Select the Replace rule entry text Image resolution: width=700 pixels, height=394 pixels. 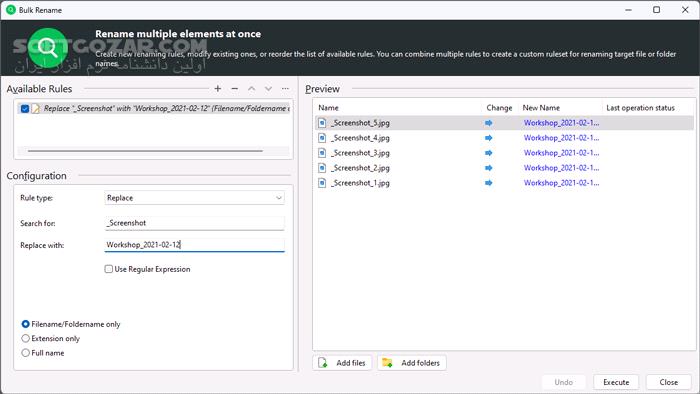coord(167,108)
